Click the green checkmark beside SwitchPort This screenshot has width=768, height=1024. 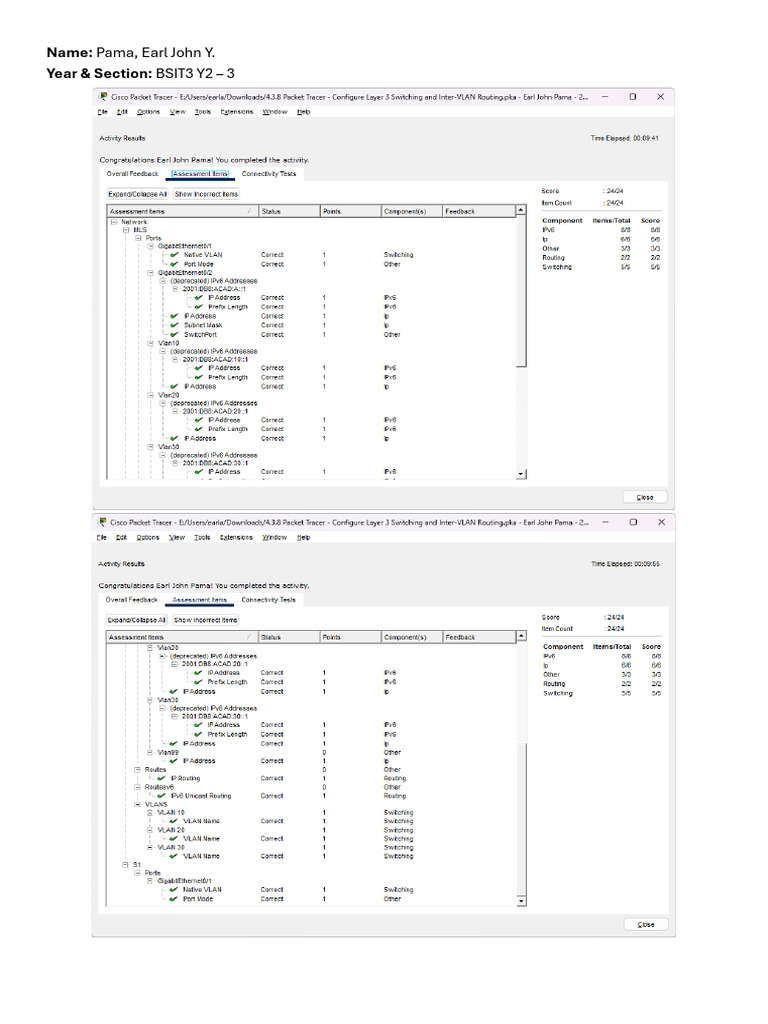175,334
